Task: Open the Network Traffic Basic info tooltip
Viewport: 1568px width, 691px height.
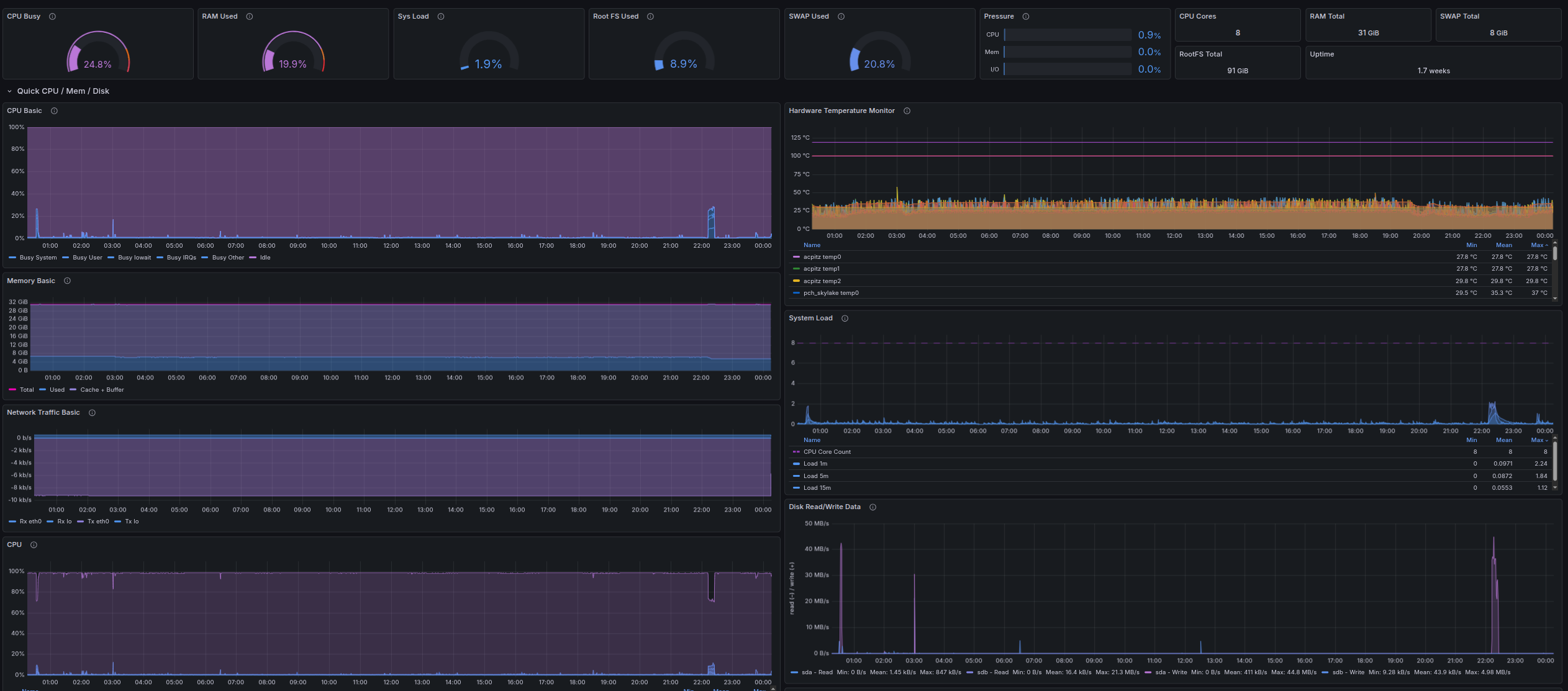Action: click(92, 412)
